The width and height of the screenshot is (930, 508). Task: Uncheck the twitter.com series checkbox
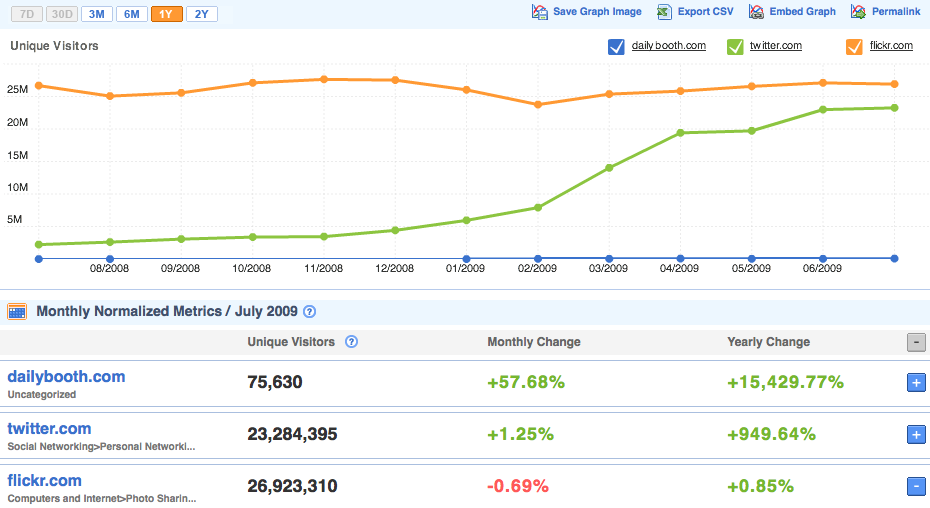735,47
